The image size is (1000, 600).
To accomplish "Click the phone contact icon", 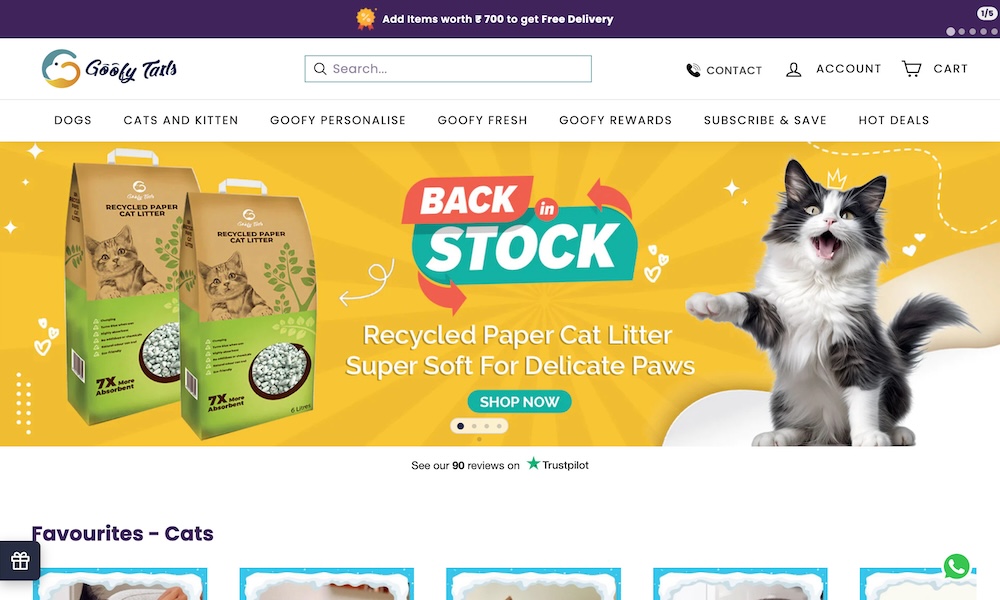I will point(693,70).
